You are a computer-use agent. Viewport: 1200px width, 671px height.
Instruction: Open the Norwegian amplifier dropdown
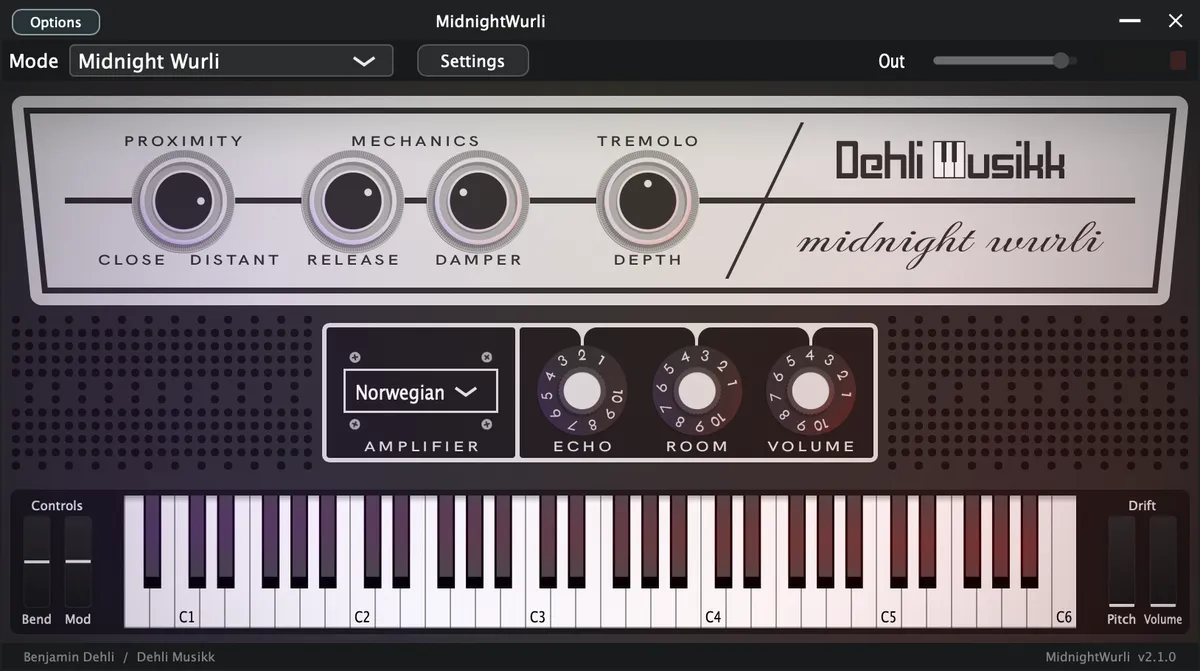tap(420, 391)
